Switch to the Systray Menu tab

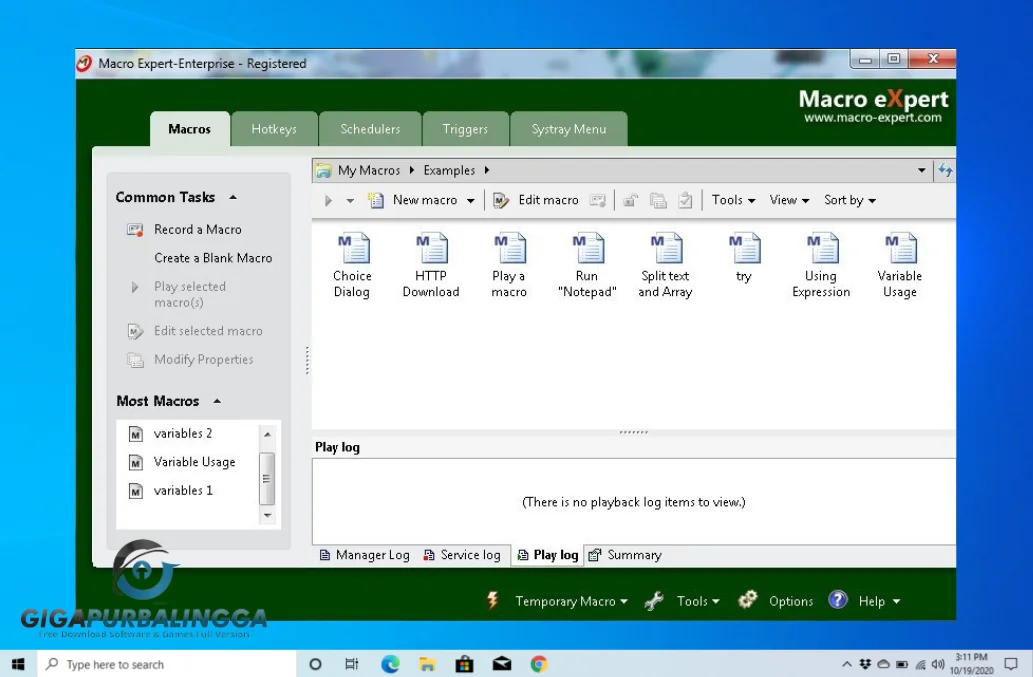click(569, 129)
